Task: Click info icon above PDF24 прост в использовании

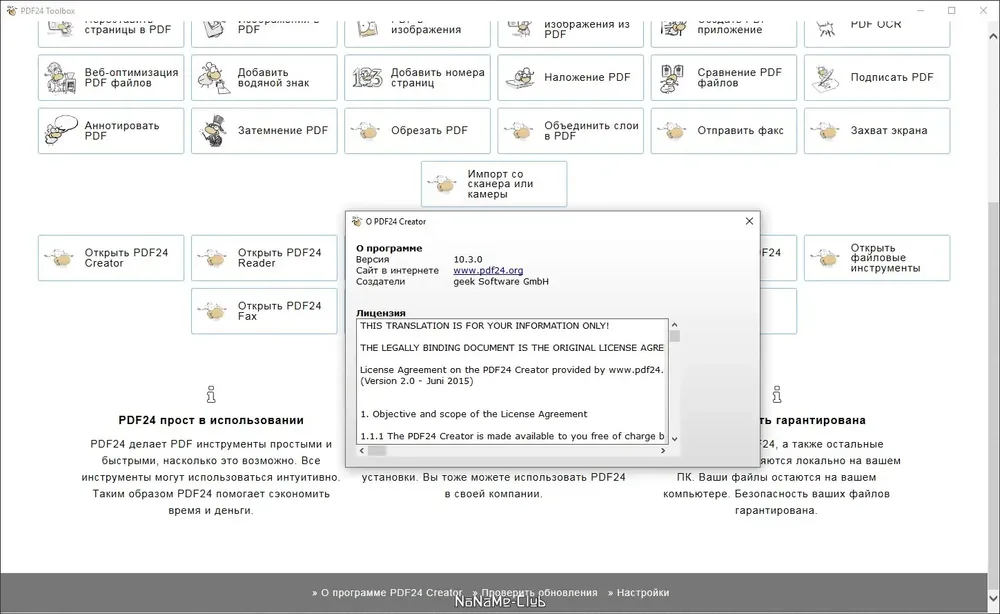Action: (x=211, y=395)
